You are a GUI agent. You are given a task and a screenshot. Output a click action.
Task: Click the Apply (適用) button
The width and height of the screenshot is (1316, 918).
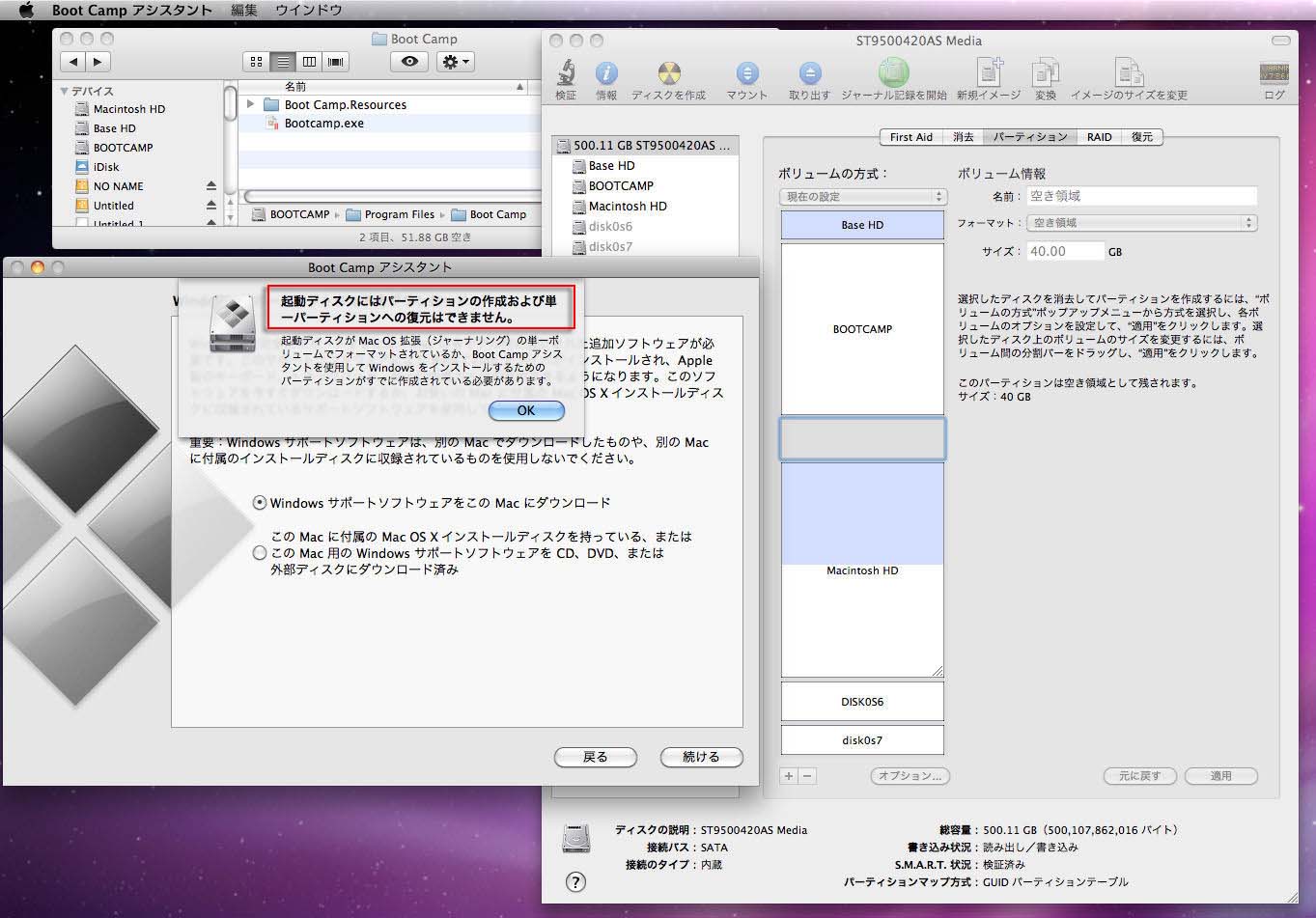[1220, 775]
